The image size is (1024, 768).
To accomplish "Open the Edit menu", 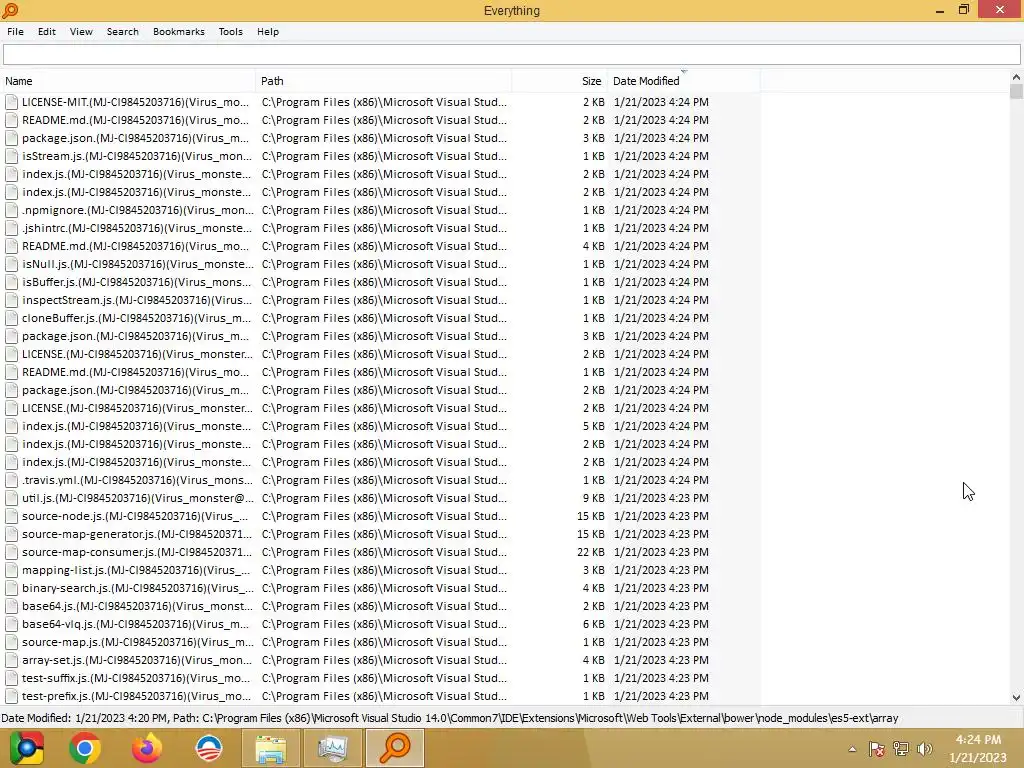I will 46,31.
